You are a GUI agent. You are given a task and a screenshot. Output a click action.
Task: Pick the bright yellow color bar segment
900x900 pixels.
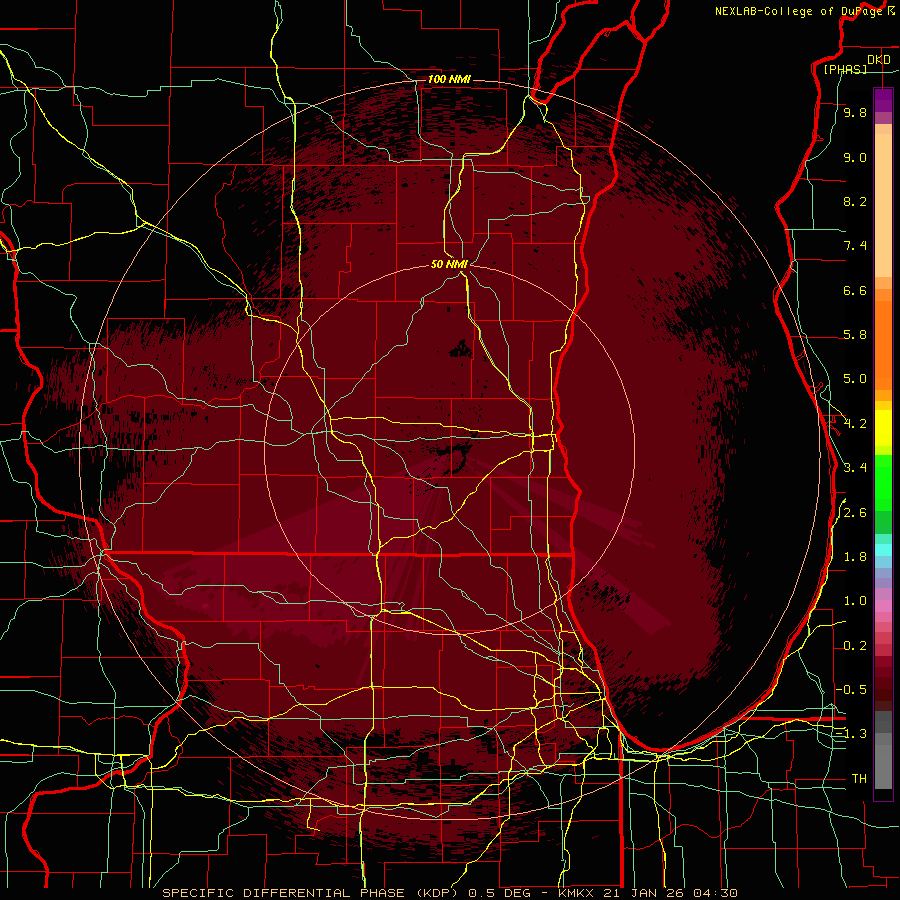tap(883, 428)
